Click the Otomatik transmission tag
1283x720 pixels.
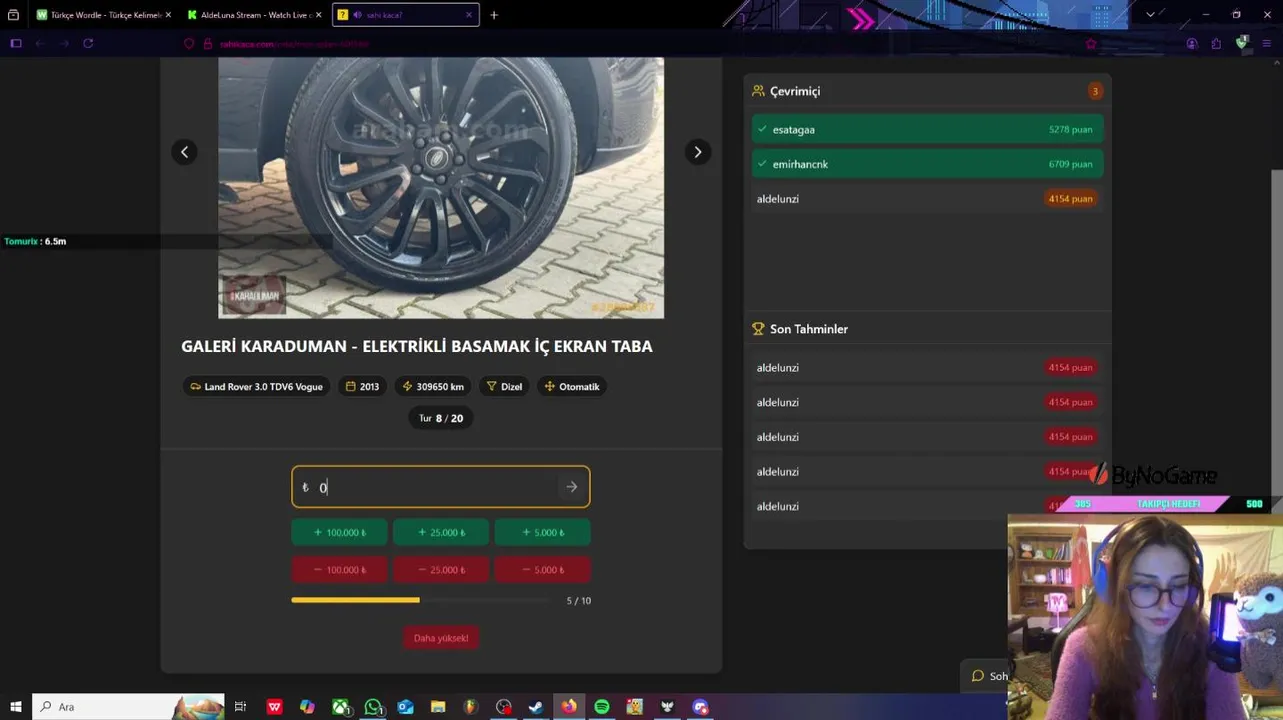pos(571,386)
